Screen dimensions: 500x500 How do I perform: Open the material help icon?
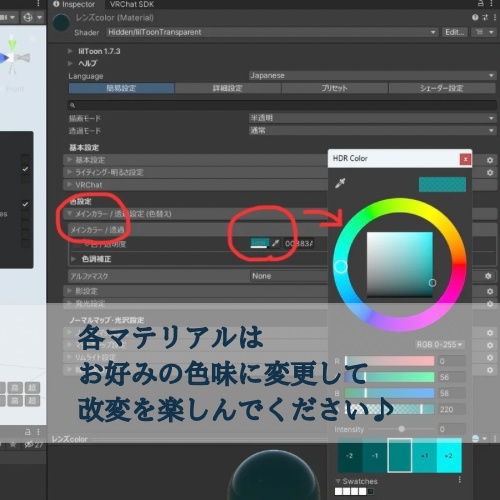click(x=475, y=17)
